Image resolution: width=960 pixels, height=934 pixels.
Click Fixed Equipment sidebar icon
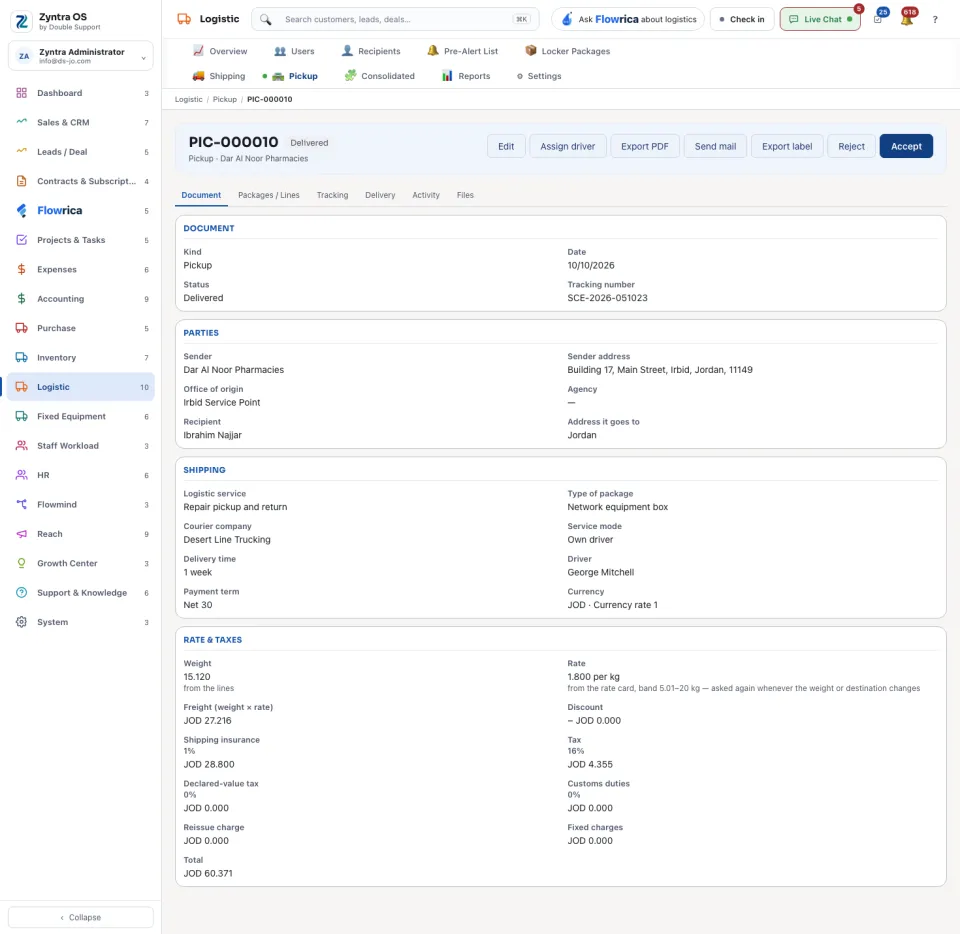point(21,416)
